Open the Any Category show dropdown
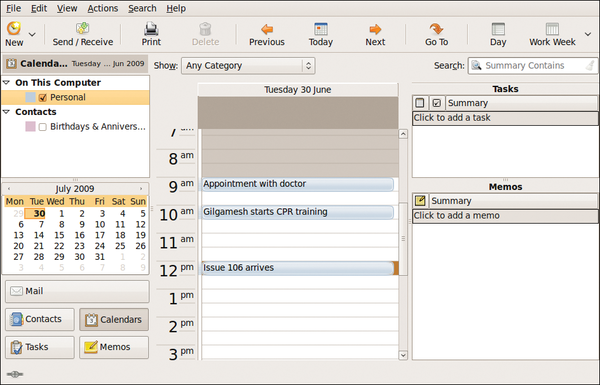The height and width of the screenshot is (385, 600). (x=248, y=66)
